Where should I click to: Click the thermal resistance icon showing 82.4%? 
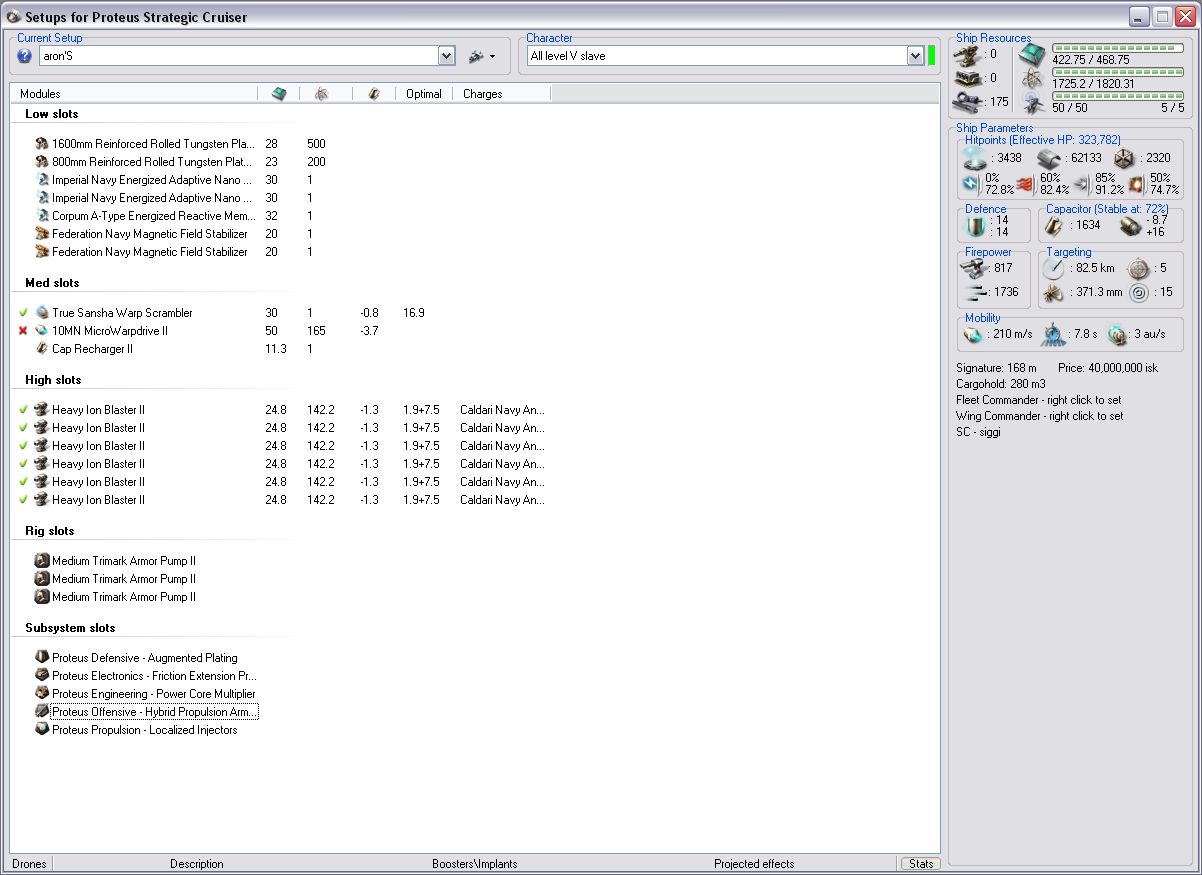[x=1025, y=183]
